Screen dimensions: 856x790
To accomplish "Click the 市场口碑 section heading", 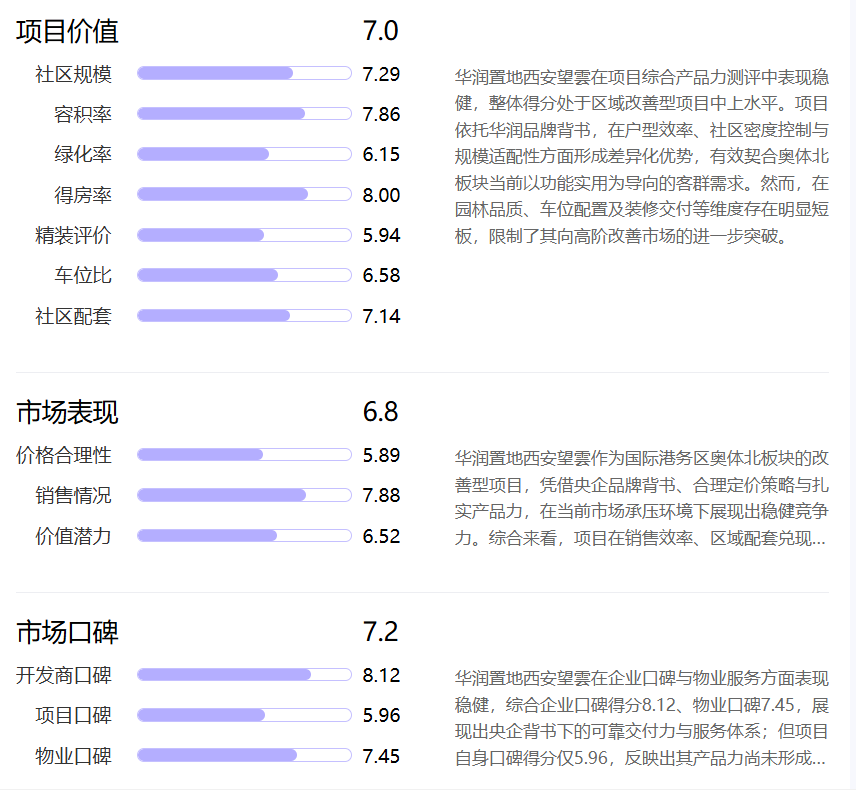I will click(x=67, y=632).
